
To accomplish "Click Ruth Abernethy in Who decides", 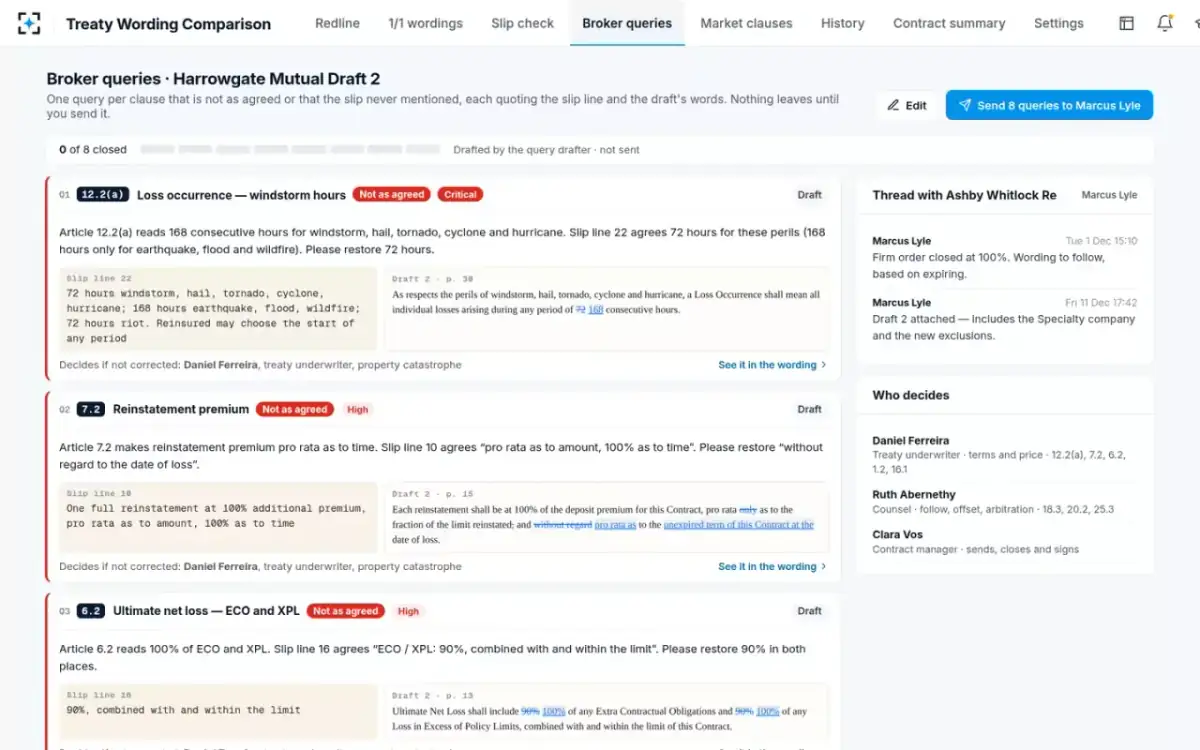I will (x=914, y=495).
